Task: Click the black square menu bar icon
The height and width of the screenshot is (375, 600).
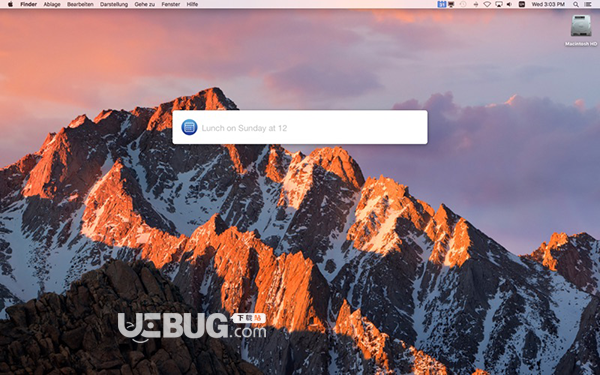Action: pos(522,4)
